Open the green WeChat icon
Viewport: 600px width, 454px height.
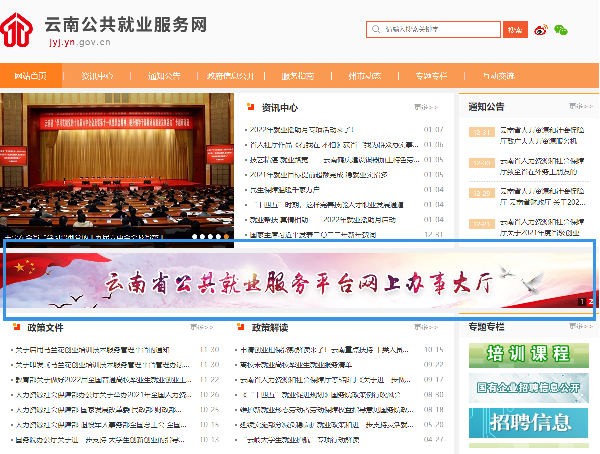tap(561, 30)
